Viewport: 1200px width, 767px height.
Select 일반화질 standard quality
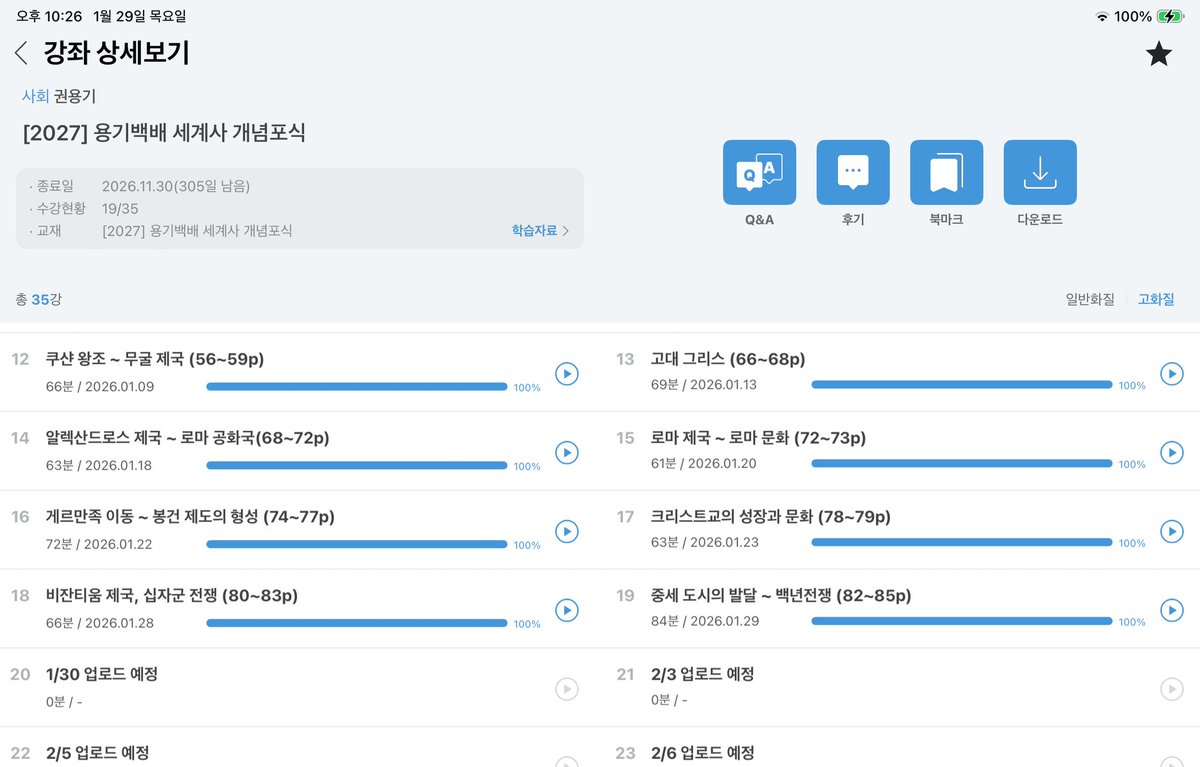1090,299
